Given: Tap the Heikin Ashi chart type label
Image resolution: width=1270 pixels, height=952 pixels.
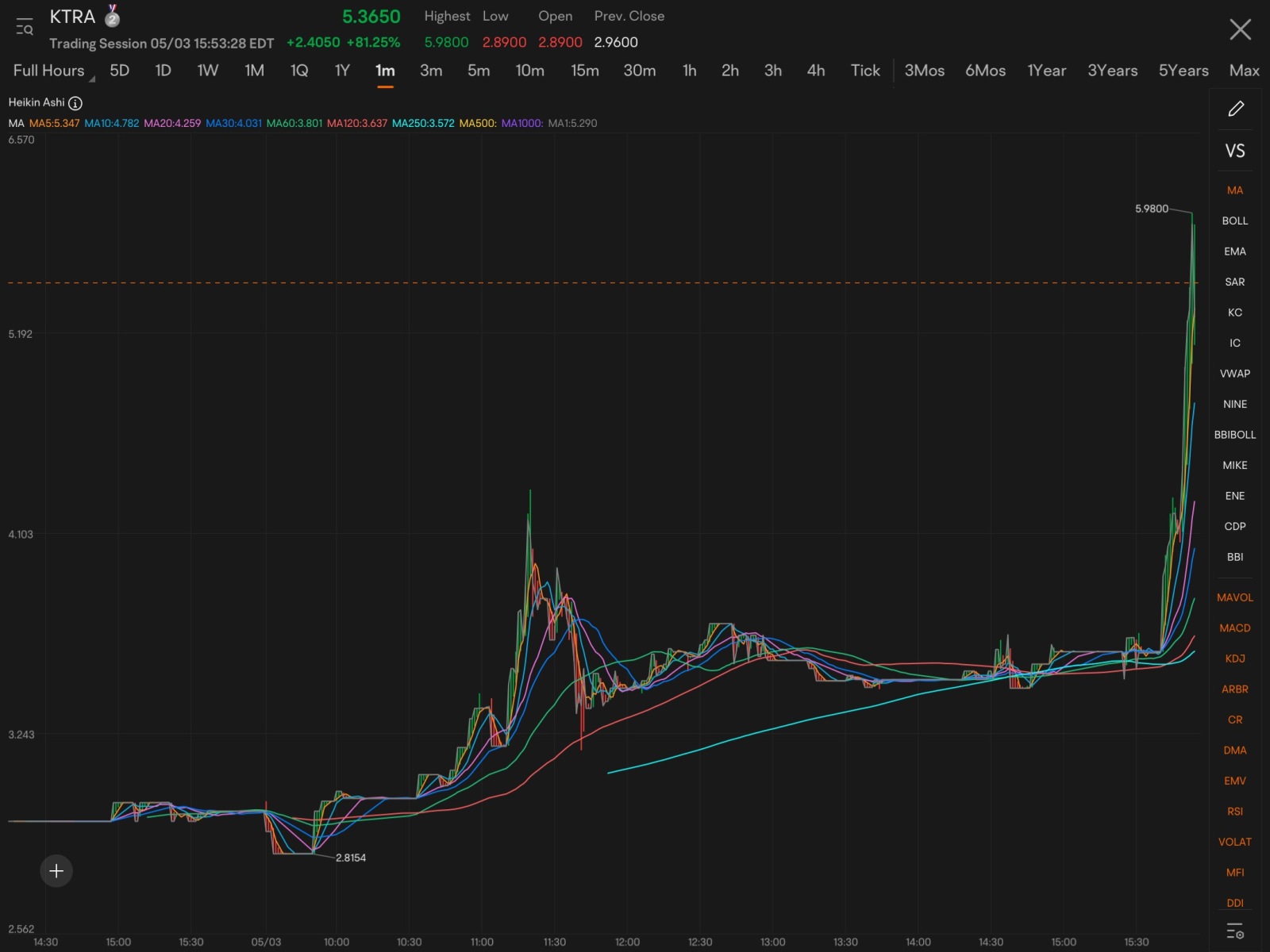Looking at the screenshot, I should pos(37,102).
